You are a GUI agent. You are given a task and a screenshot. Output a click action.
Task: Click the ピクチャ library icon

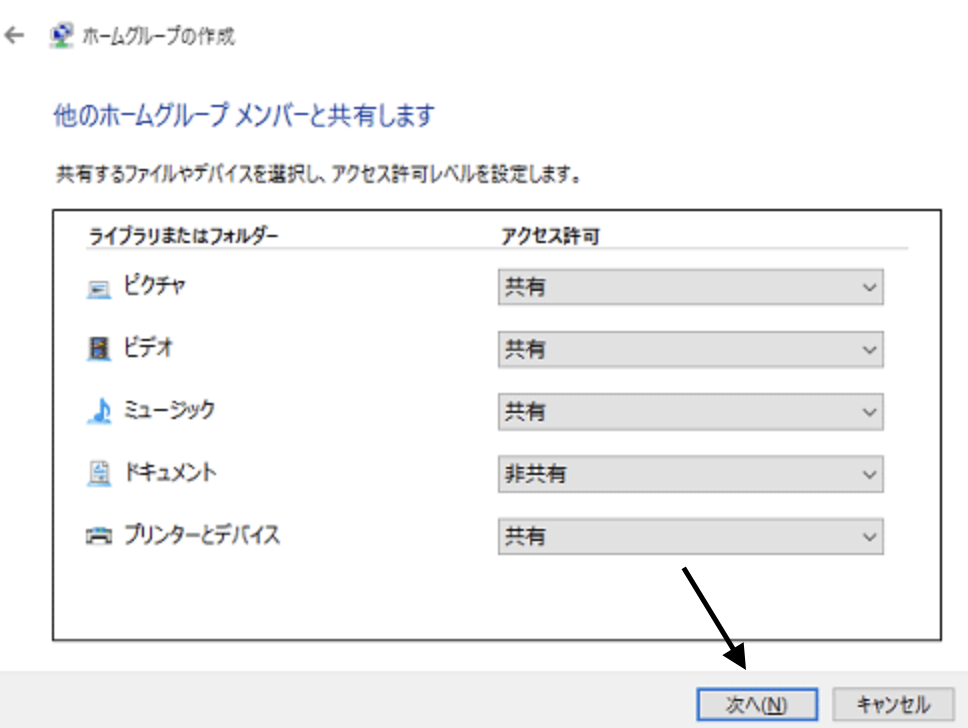pyautogui.click(x=97, y=289)
